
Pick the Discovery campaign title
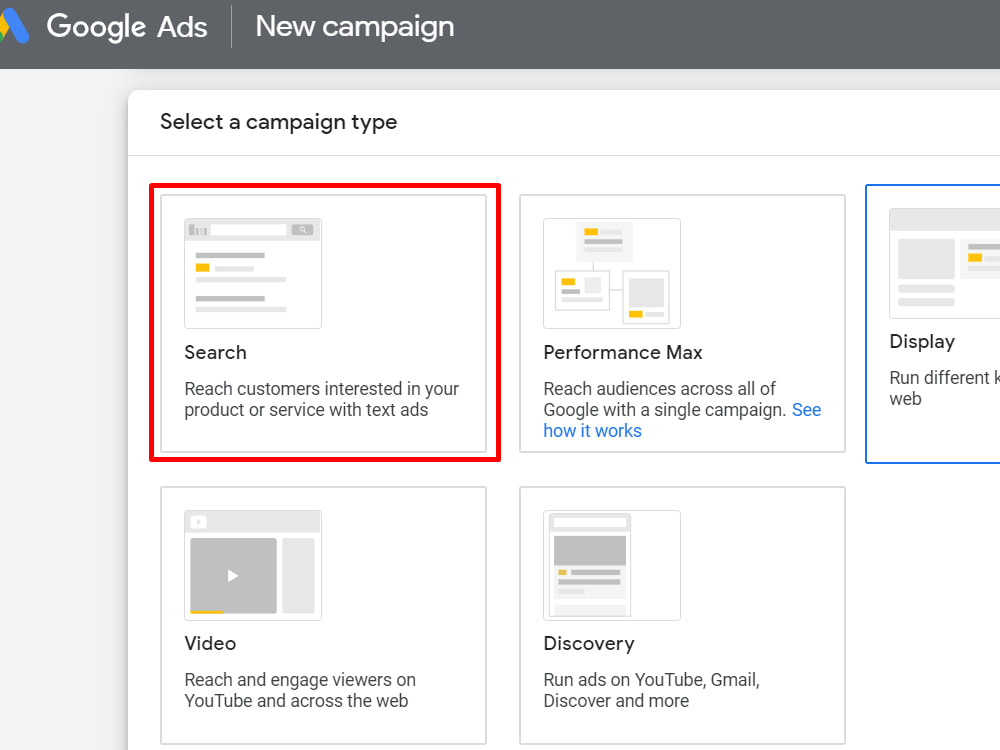point(589,643)
